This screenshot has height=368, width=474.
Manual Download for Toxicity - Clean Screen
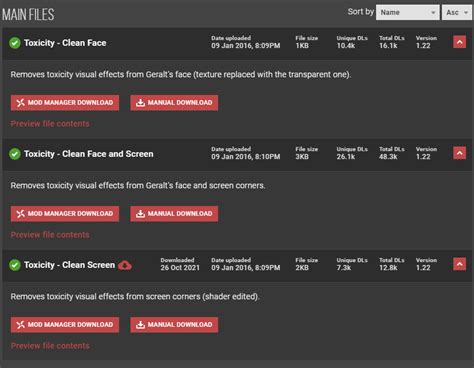pyautogui.click(x=174, y=324)
